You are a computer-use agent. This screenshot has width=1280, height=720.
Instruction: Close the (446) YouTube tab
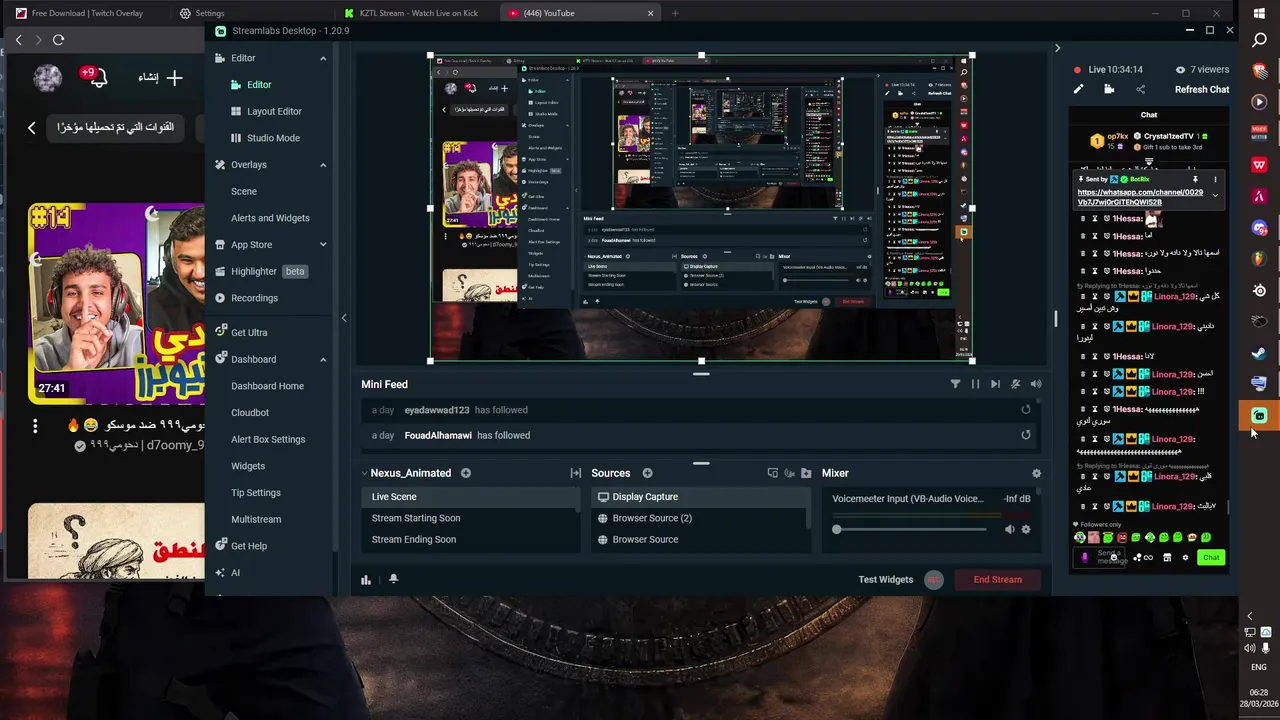(650, 13)
